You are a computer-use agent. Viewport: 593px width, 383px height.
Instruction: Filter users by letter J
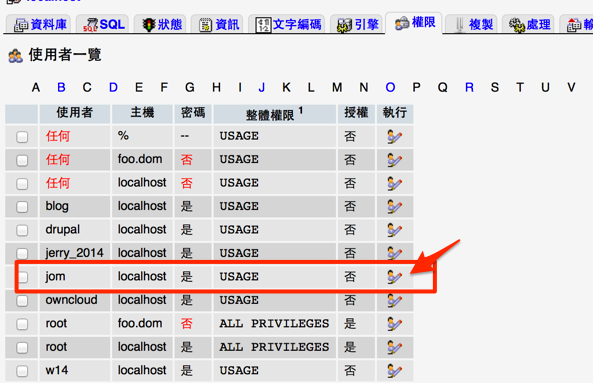pyautogui.click(x=261, y=87)
